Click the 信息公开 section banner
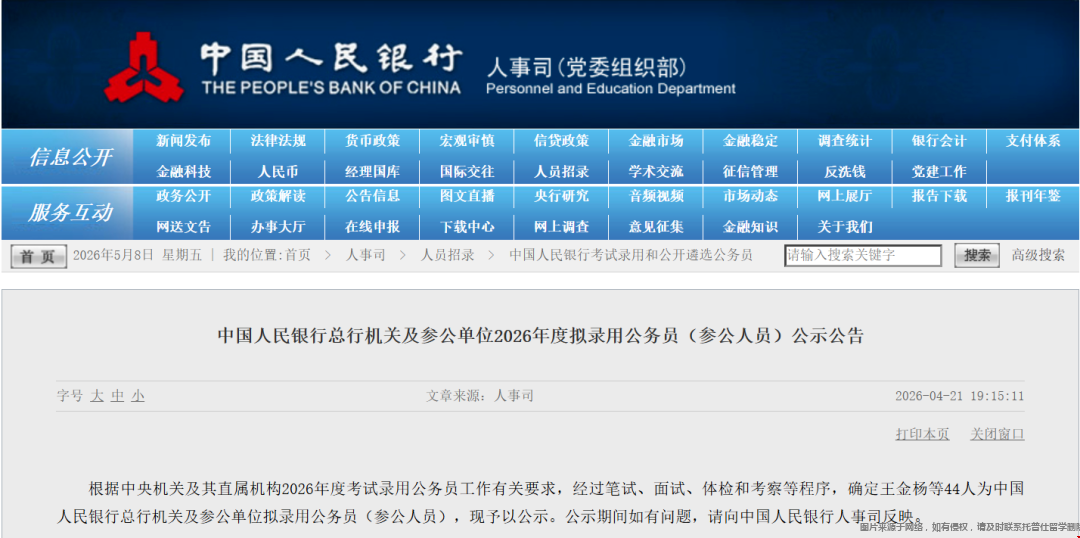This screenshot has width=1080, height=538. point(70,156)
